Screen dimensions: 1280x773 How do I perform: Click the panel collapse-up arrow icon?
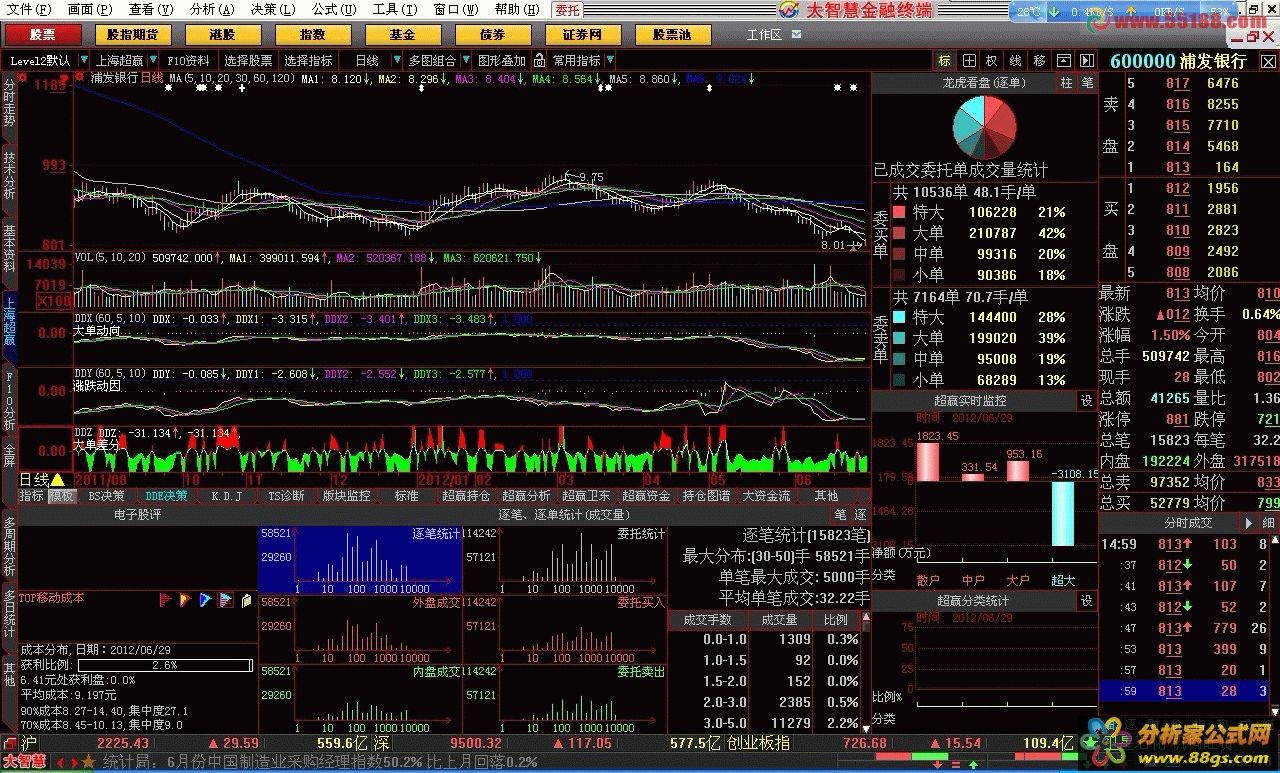(x=1063, y=61)
